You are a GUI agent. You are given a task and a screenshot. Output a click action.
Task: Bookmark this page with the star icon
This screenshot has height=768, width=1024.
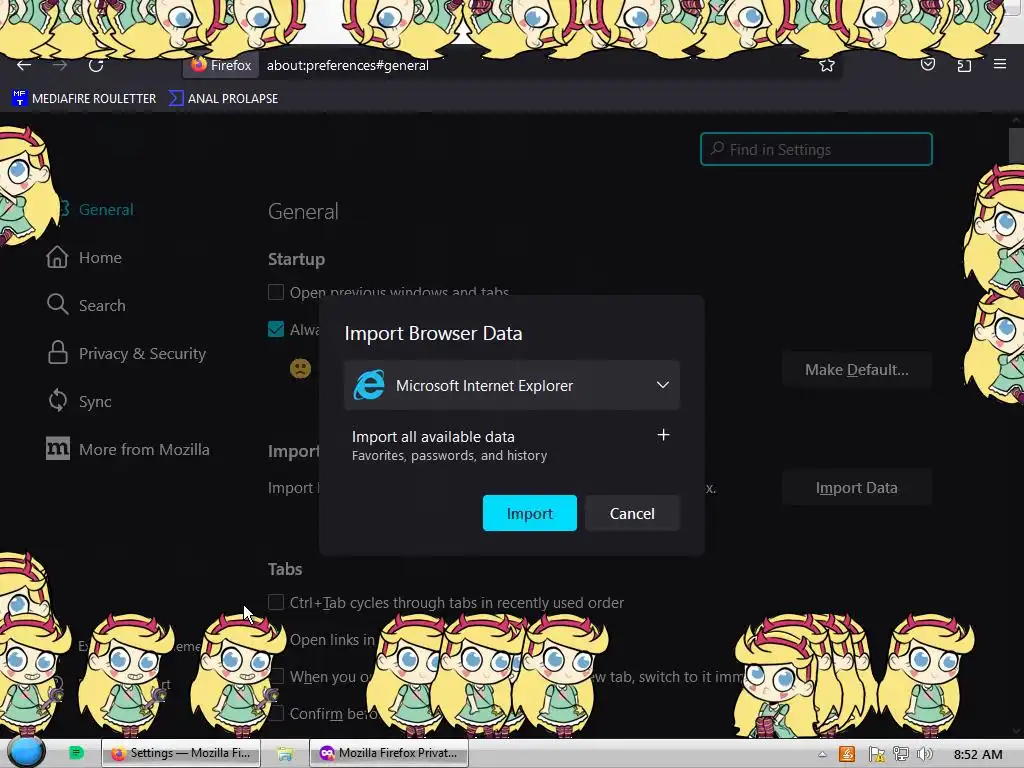(827, 65)
